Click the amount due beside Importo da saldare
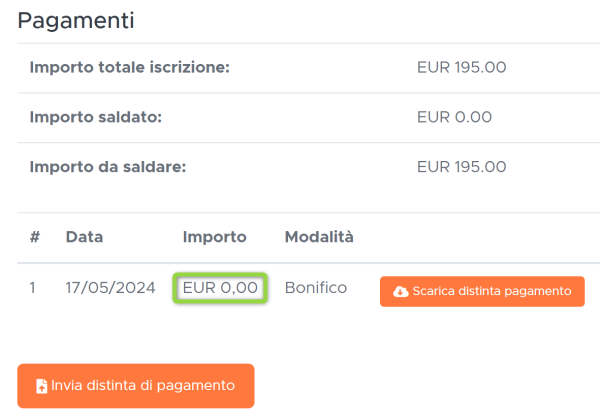The height and width of the screenshot is (419, 600). (x=461, y=167)
